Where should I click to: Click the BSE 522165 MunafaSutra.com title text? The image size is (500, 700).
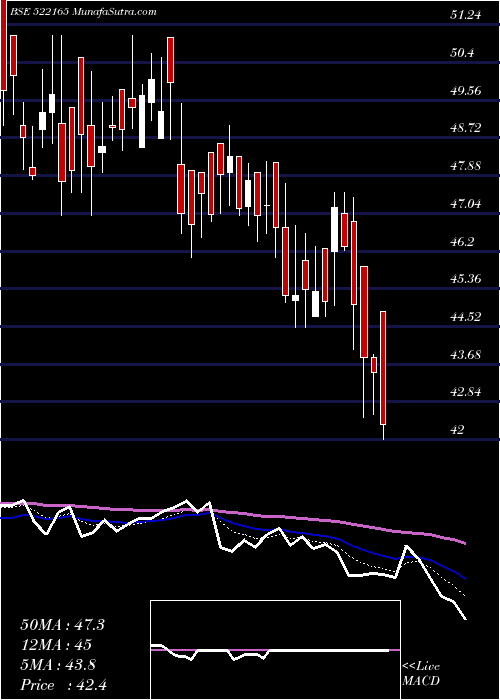point(84,12)
